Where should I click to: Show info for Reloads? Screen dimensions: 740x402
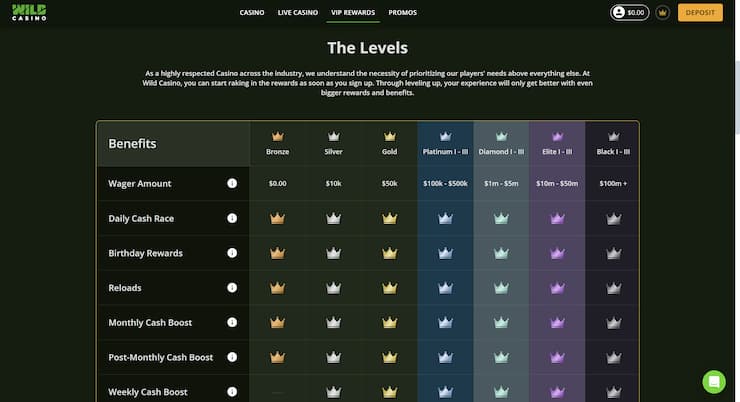pyautogui.click(x=232, y=288)
